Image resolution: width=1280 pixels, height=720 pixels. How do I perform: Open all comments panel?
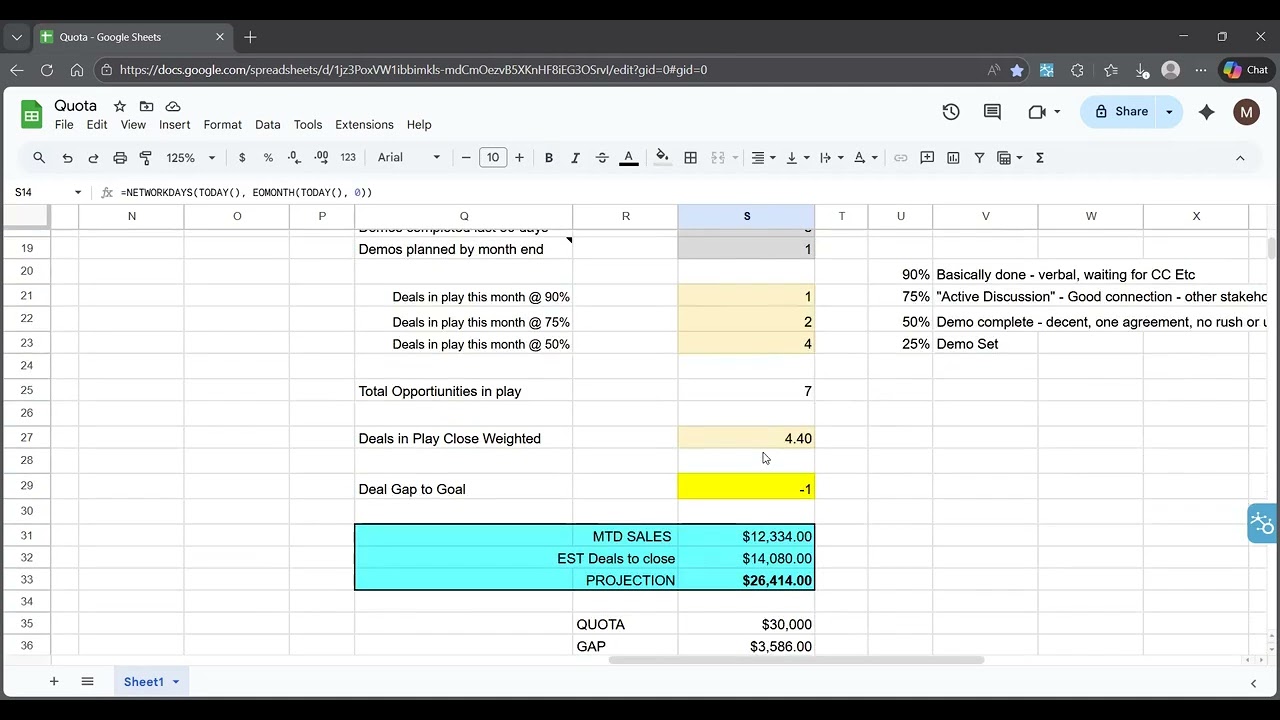992,112
